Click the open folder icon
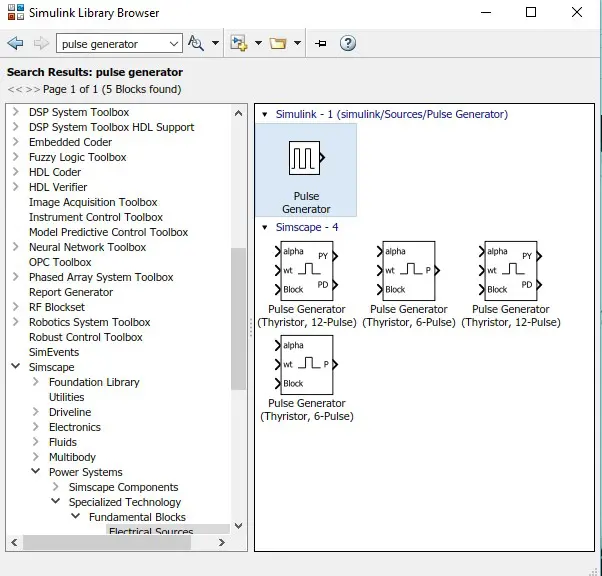The width and height of the screenshot is (602, 576). coord(278,44)
